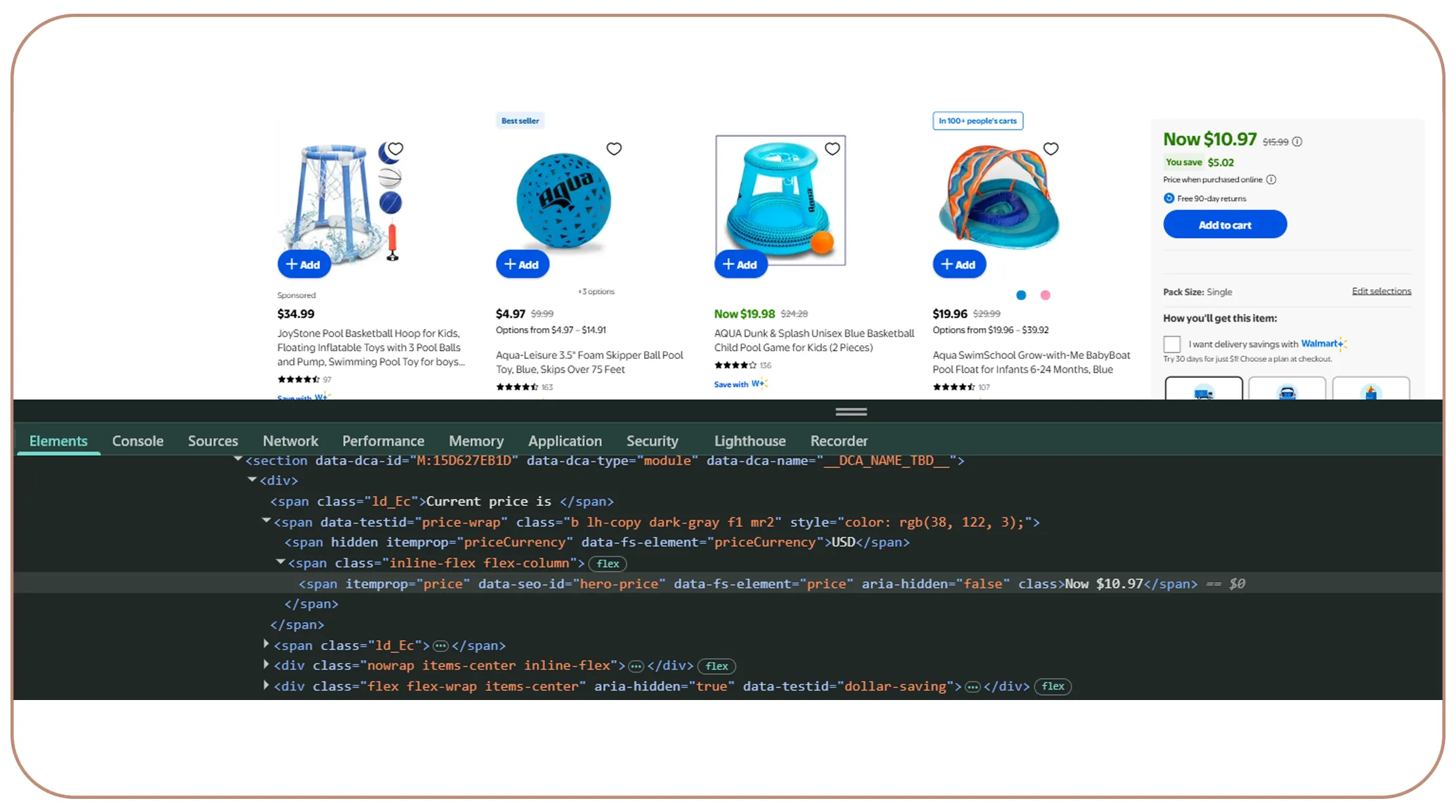Screen dimensions: 1456x812
Task: Select the blue color swatch for BabyBoat
Action: pos(1021,295)
